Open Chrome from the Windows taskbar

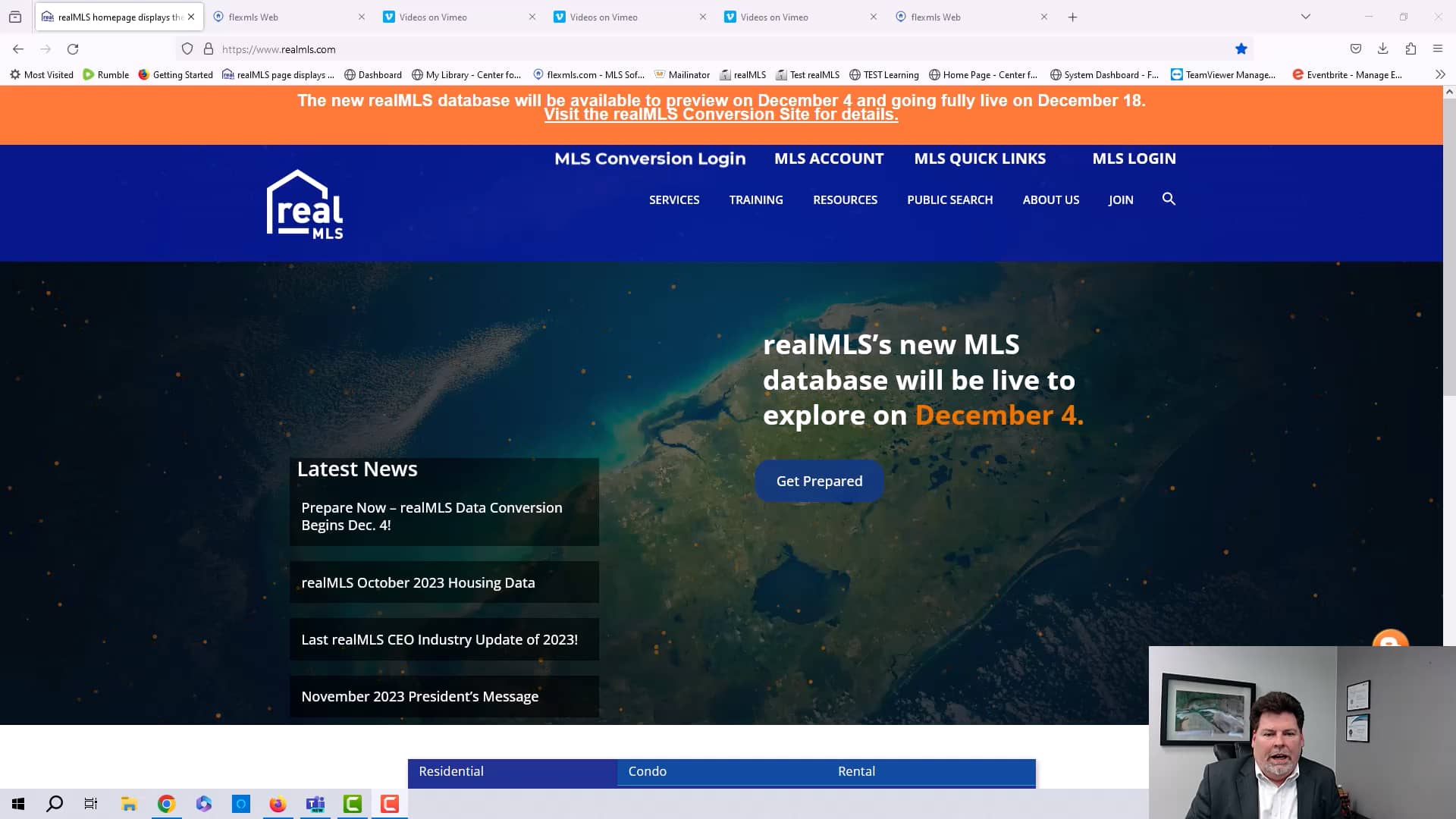[x=166, y=804]
